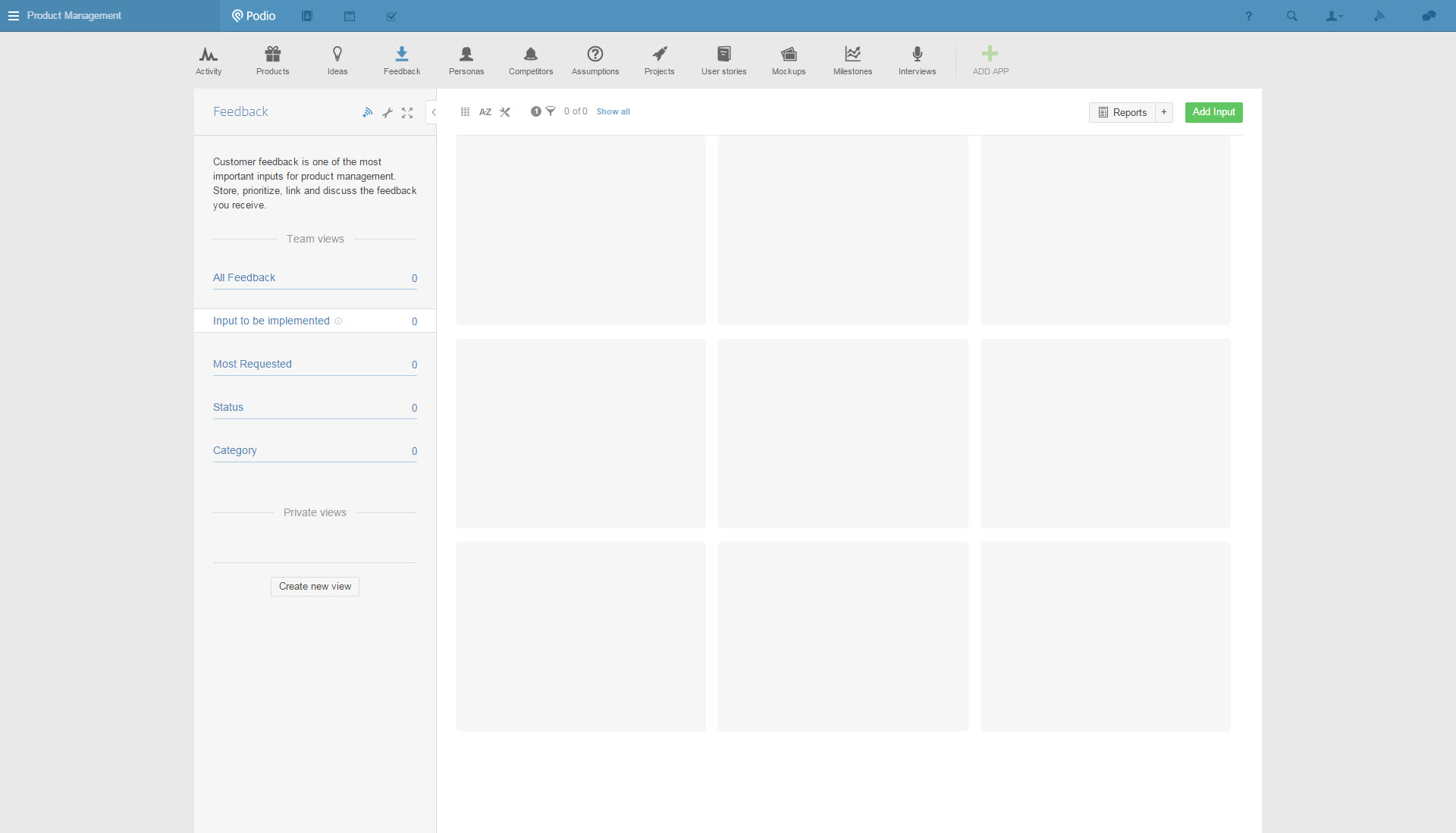The width and height of the screenshot is (1456, 833).
Task: Click the Feedback app follow/RSS icon
Action: pos(368,112)
